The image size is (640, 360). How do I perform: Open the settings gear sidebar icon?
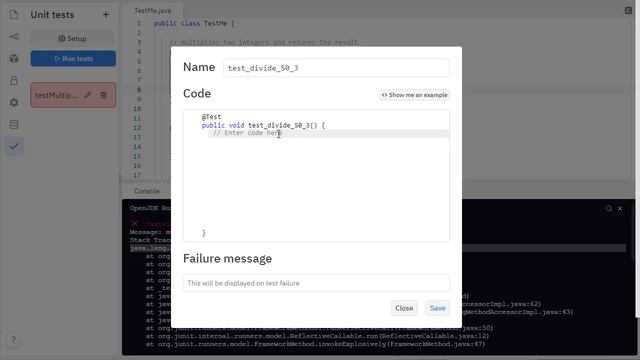click(x=14, y=102)
